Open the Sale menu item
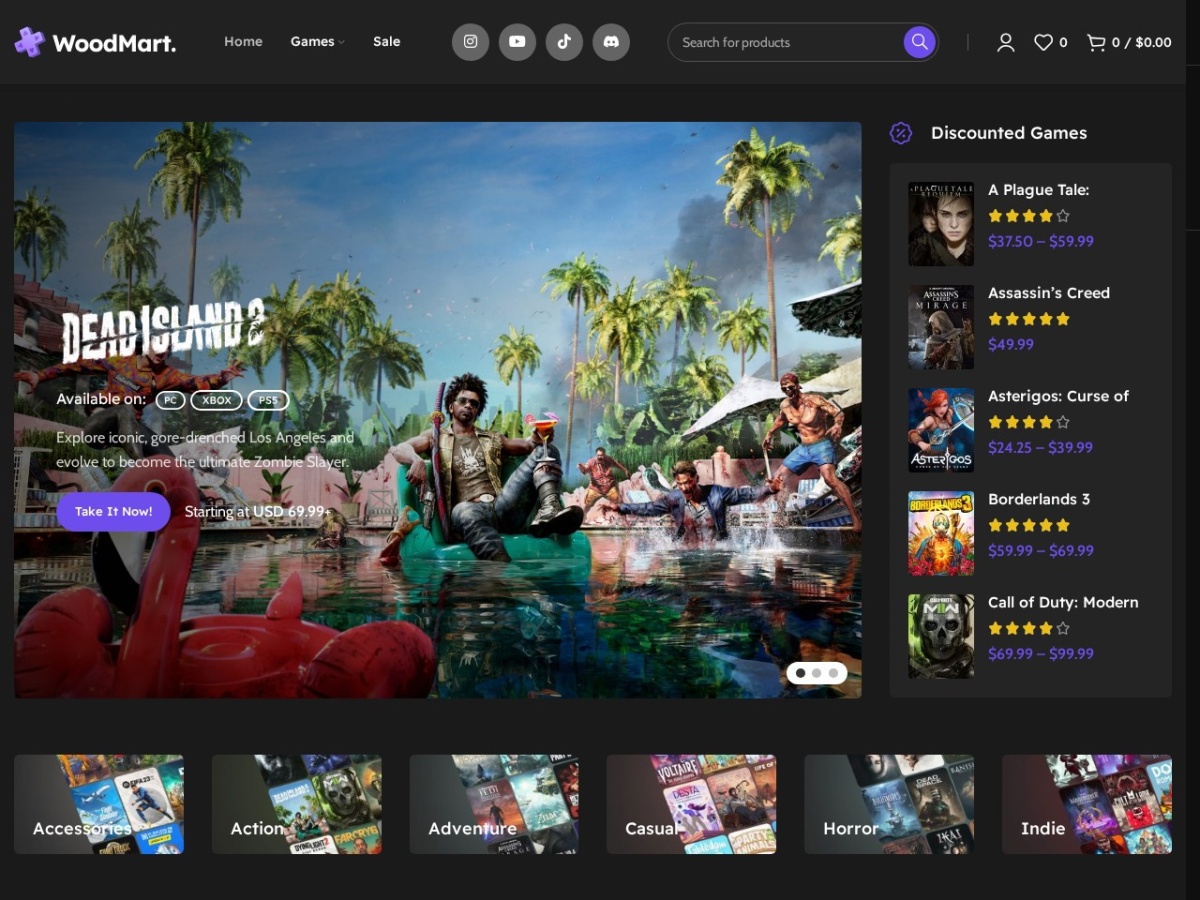Screen dimensions: 1200x900 [x=387, y=42]
